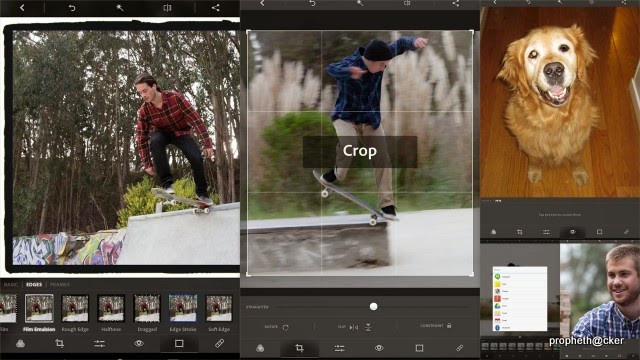Flip the image horizontally in the crop panel
This screenshot has width=640, height=360.
[354, 327]
